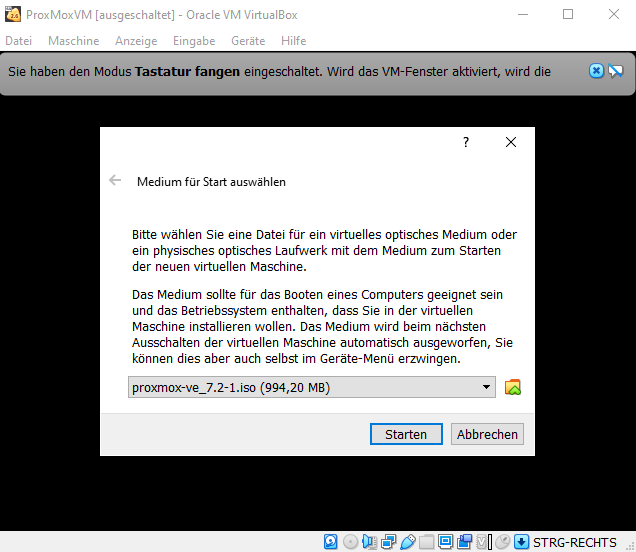Open the Datei menu

(x=18, y=41)
